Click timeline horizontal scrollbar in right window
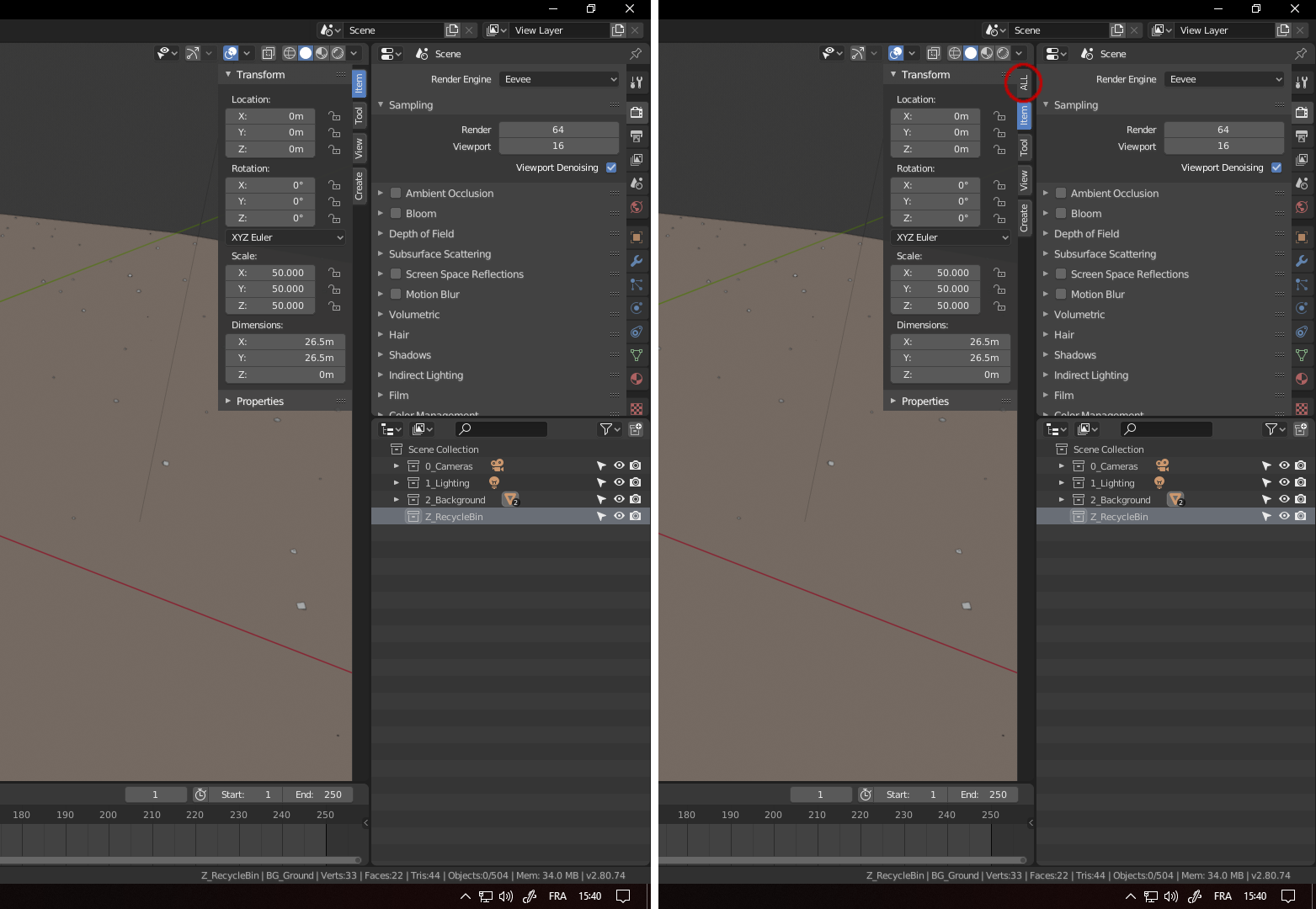 tap(842, 859)
